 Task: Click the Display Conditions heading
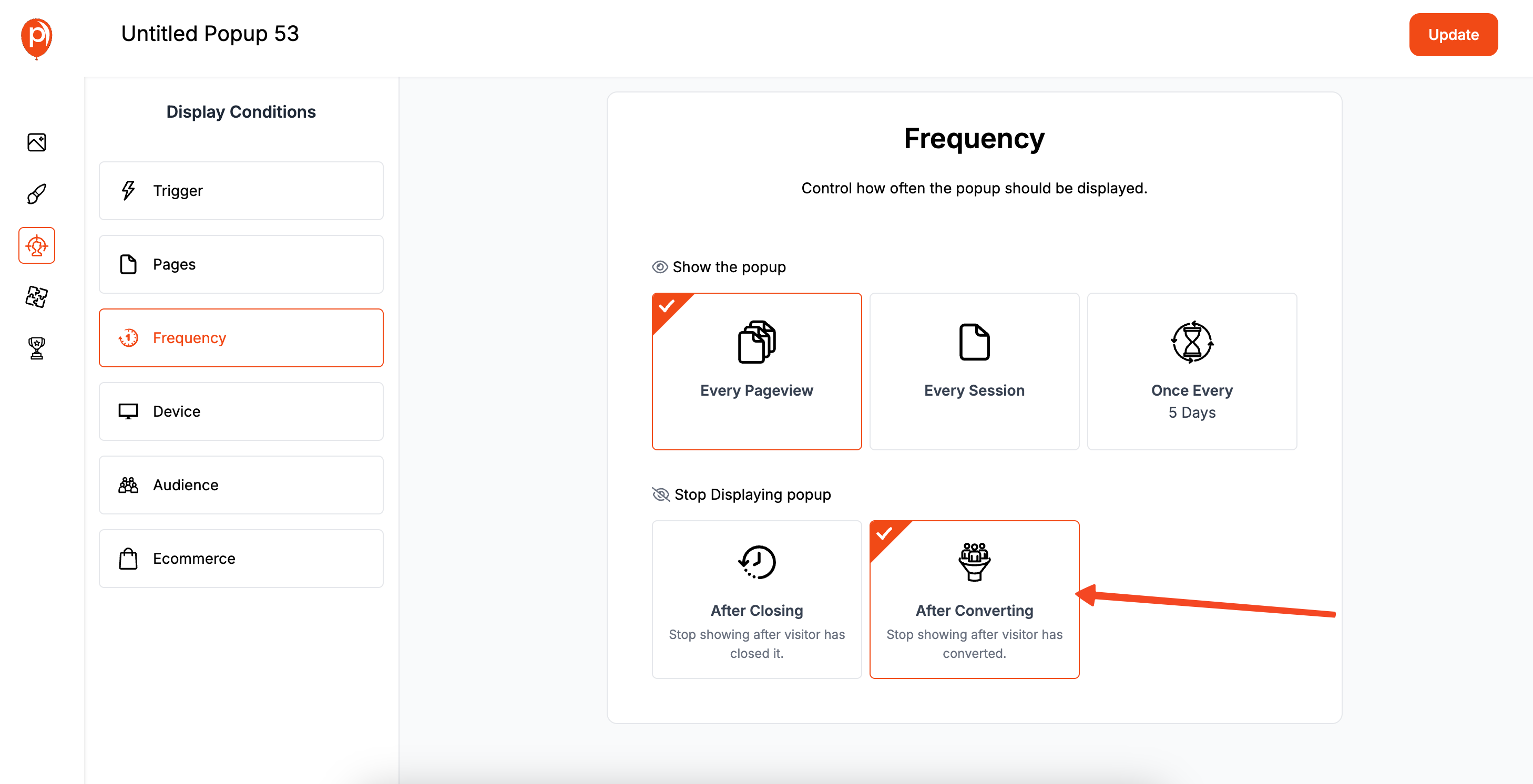coord(241,112)
